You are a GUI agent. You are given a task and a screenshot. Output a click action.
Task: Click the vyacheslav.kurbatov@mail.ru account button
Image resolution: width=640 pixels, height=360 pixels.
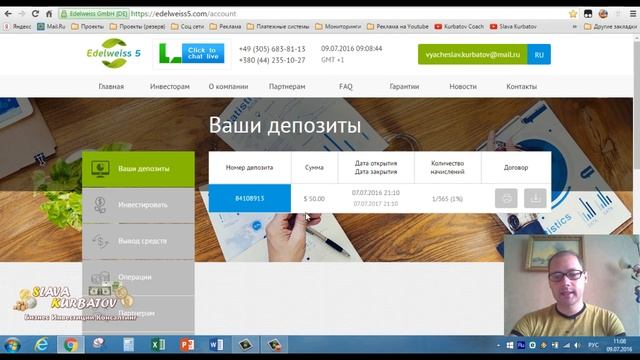[x=473, y=54]
